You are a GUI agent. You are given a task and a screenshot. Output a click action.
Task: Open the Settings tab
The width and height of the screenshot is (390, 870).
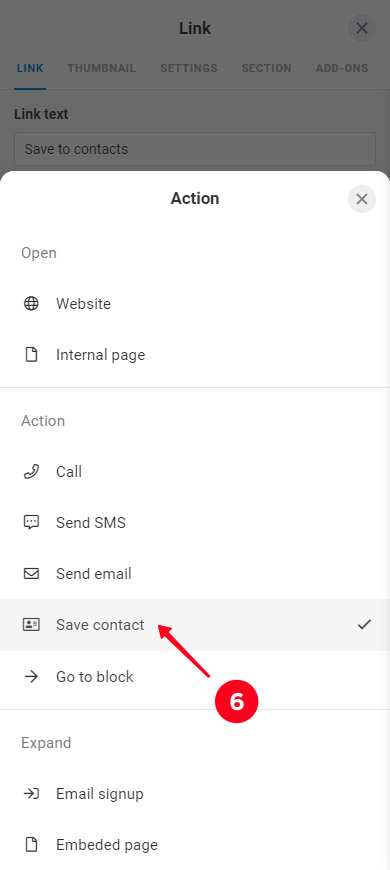[189, 68]
